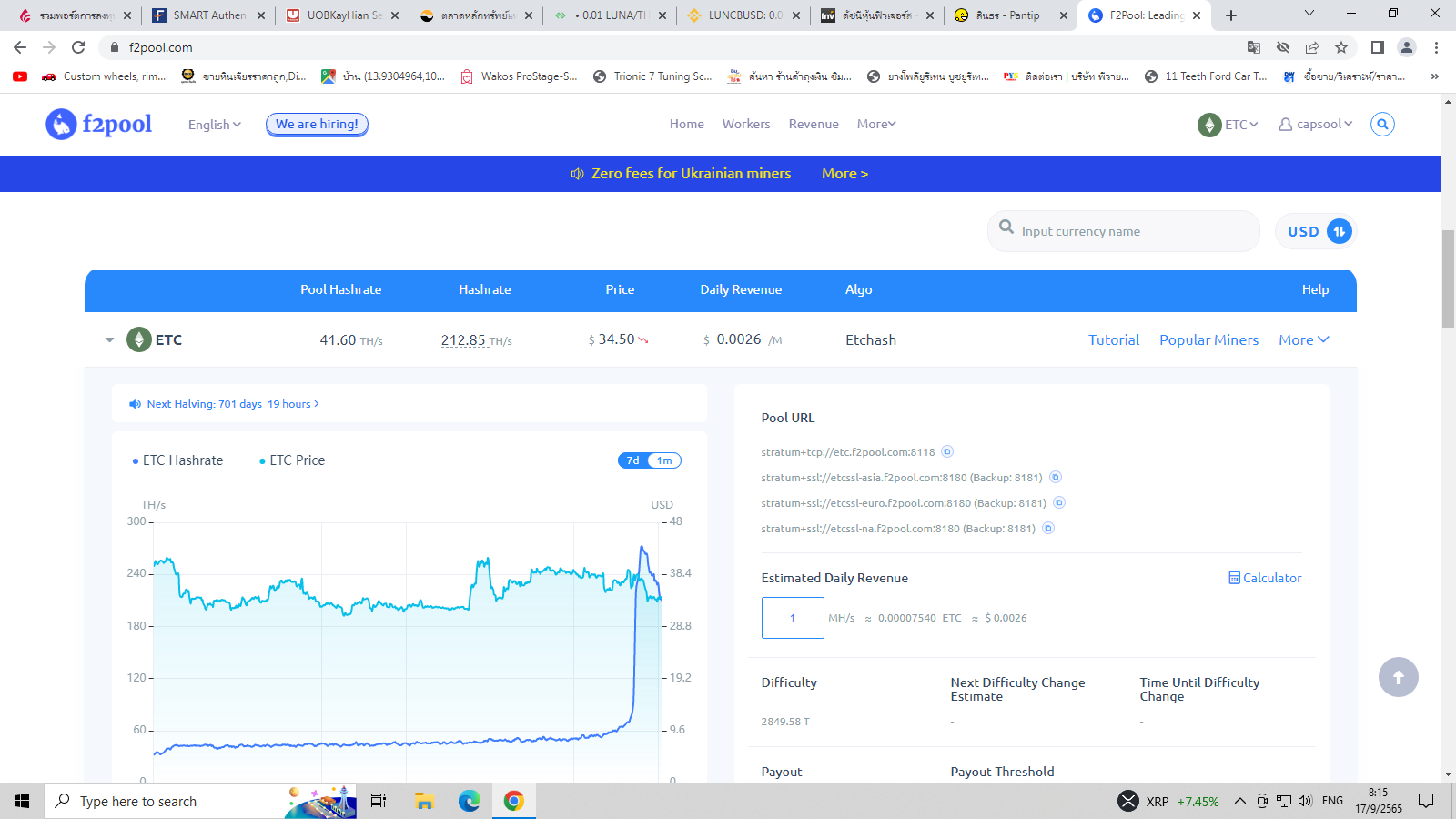Screen dimensions: 1456x819
Task: Switch chart range to 7d
Action: (633, 460)
